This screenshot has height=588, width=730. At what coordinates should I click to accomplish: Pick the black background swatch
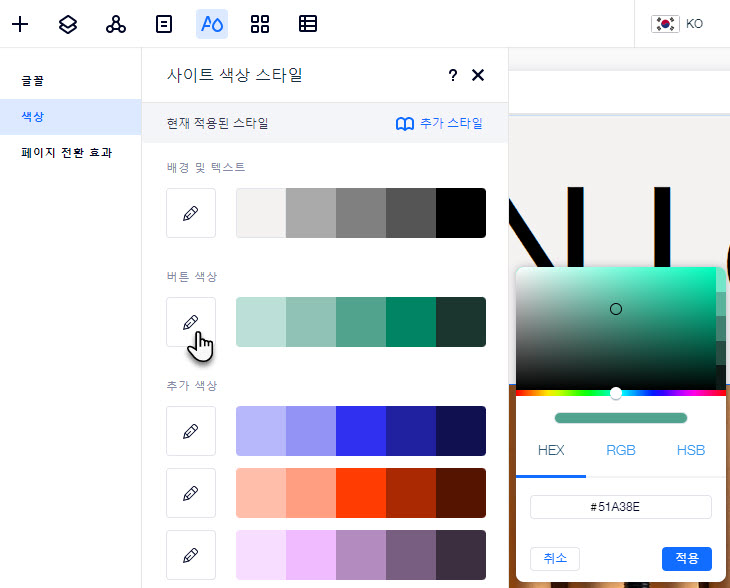(461, 213)
